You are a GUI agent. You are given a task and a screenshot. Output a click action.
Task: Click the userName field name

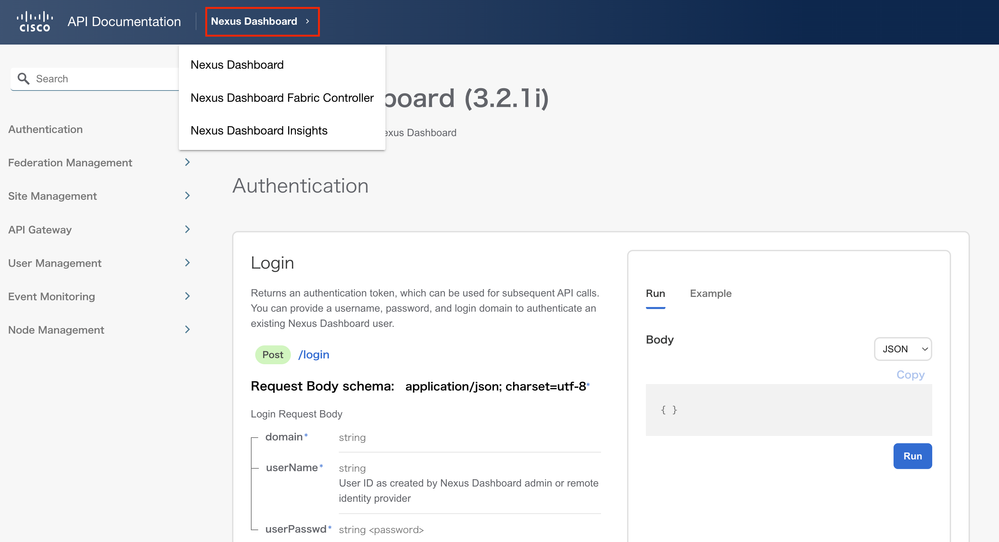click(292, 467)
